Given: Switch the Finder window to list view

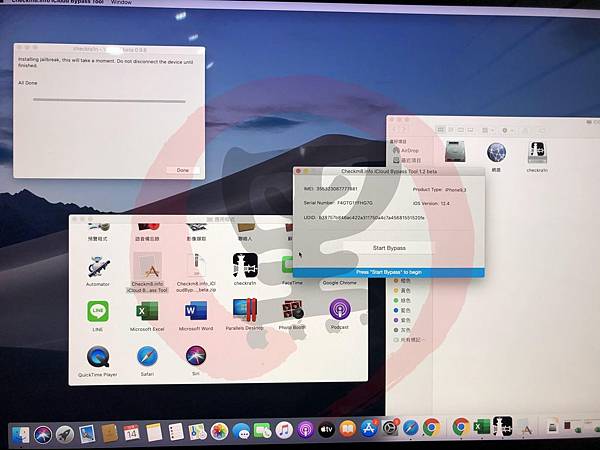Looking at the screenshot, I should 451,130.
